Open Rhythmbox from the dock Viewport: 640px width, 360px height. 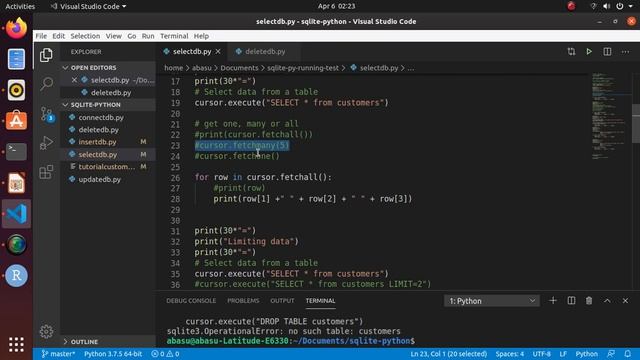(16, 90)
